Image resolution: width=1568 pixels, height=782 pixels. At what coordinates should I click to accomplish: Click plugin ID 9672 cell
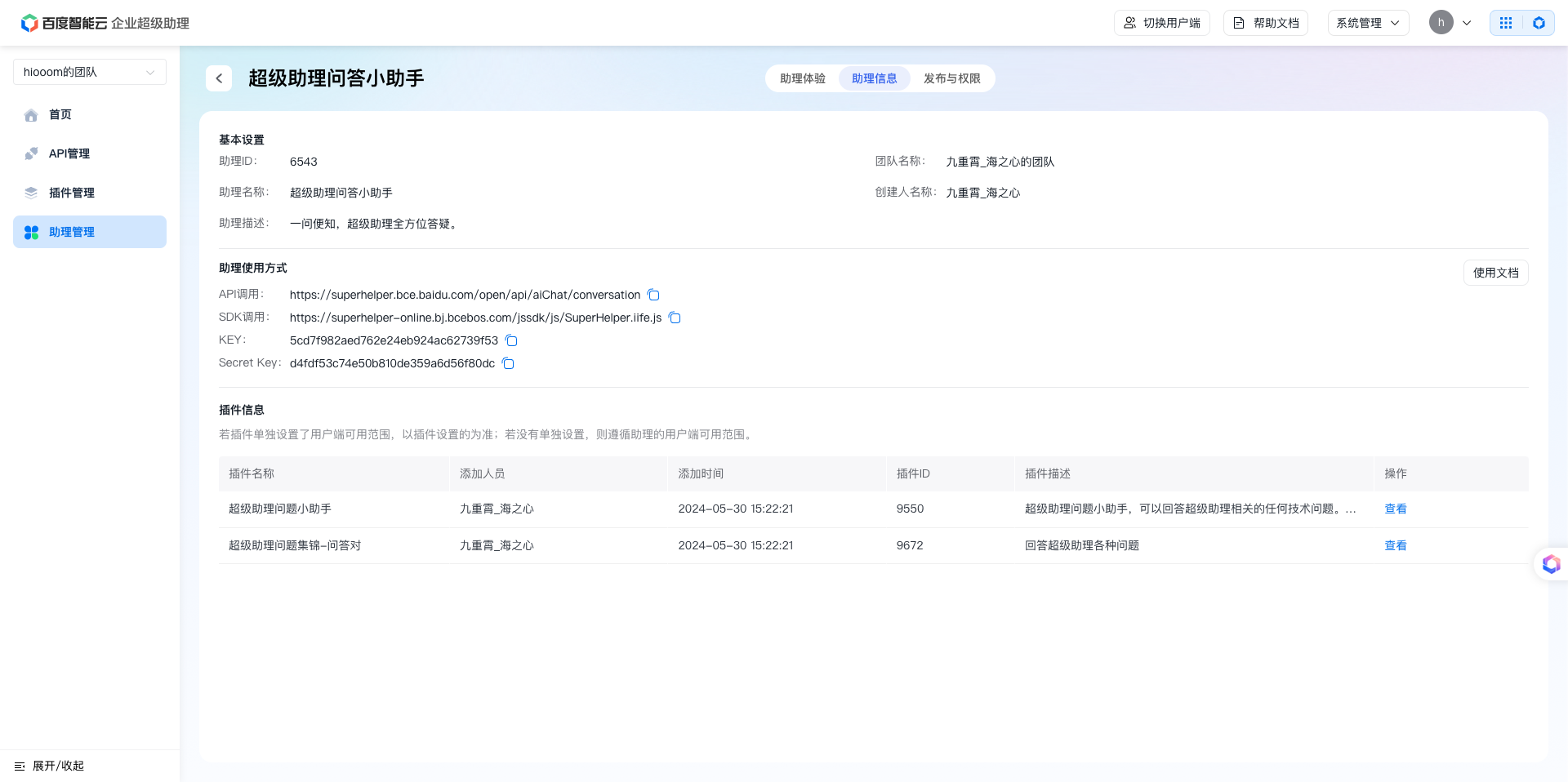(x=910, y=545)
